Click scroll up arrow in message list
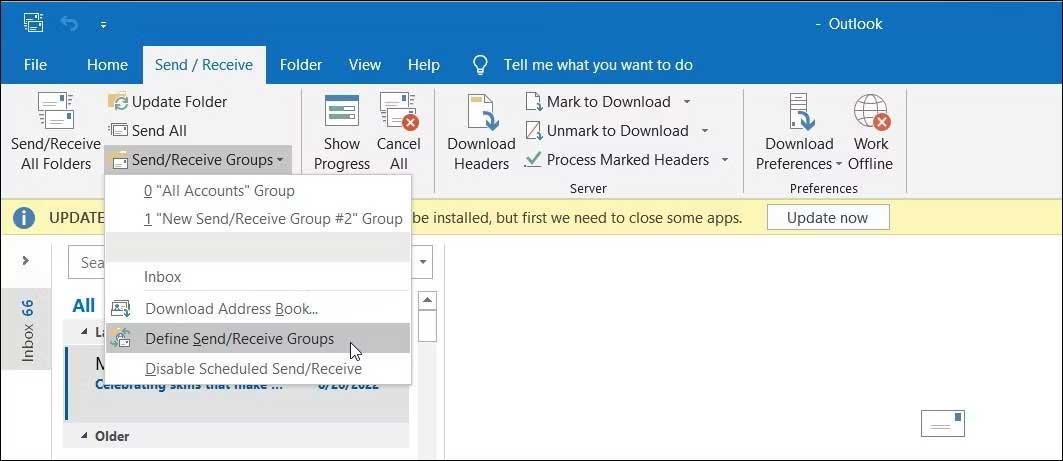 427,301
